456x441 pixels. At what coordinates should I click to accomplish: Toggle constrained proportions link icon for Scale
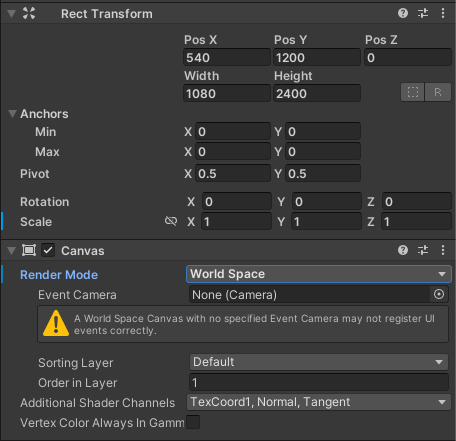(171, 221)
